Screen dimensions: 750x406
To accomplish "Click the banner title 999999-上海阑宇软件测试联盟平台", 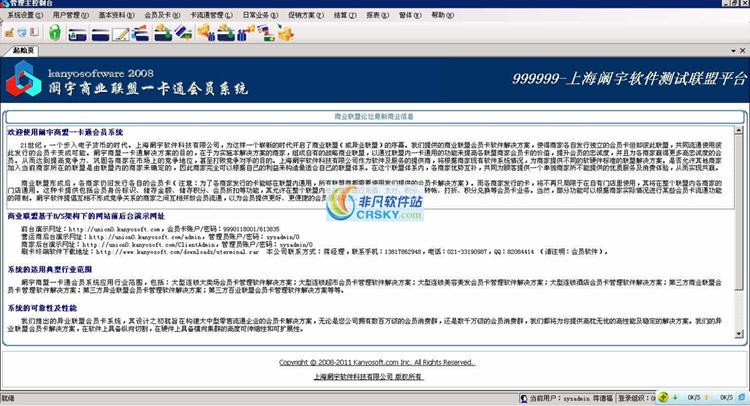I will coord(629,78).
